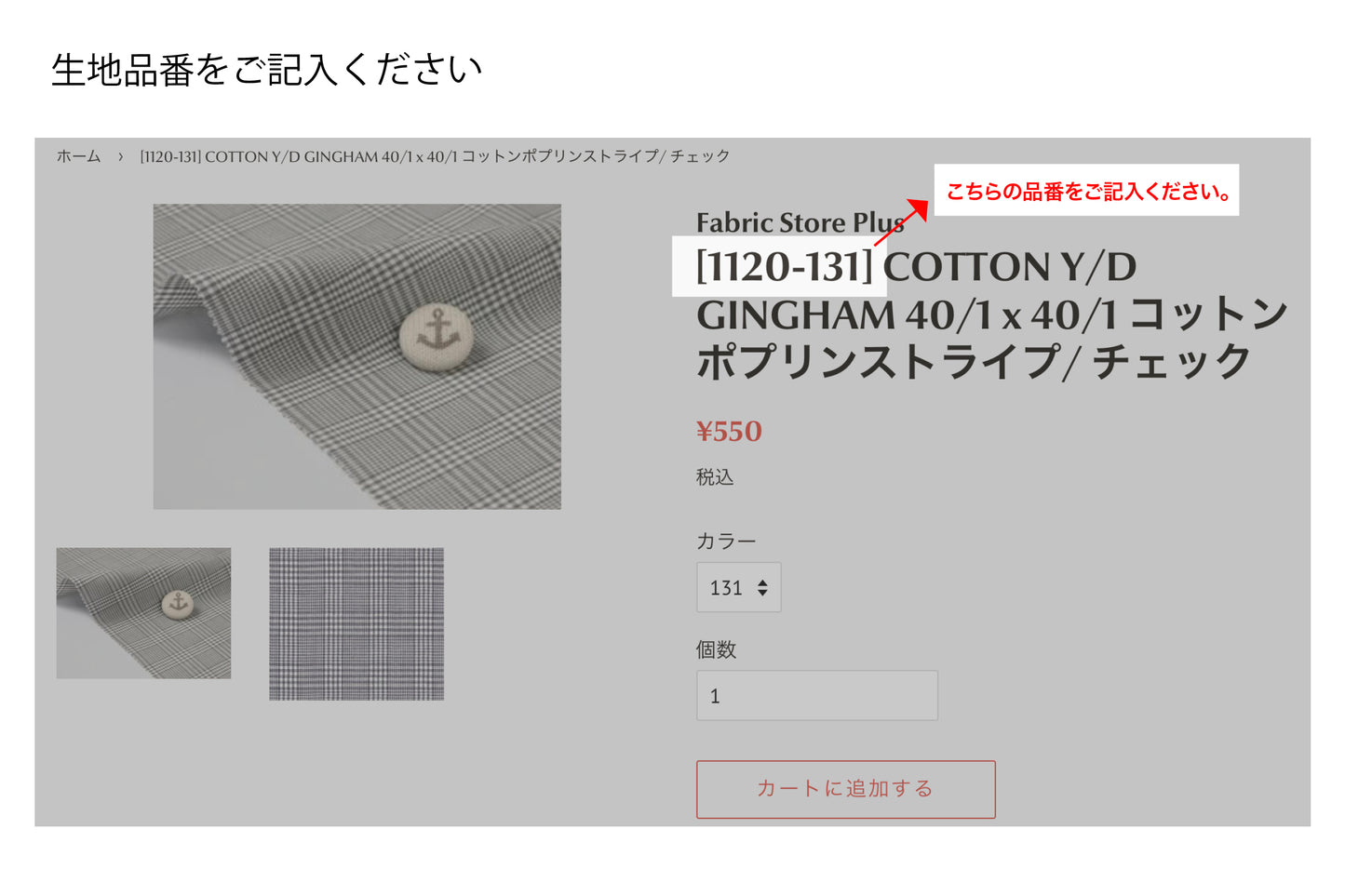This screenshot has width=1345, height=896.
Task: Click the breadcrumb chevron separator
Action: click(x=120, y=156)
